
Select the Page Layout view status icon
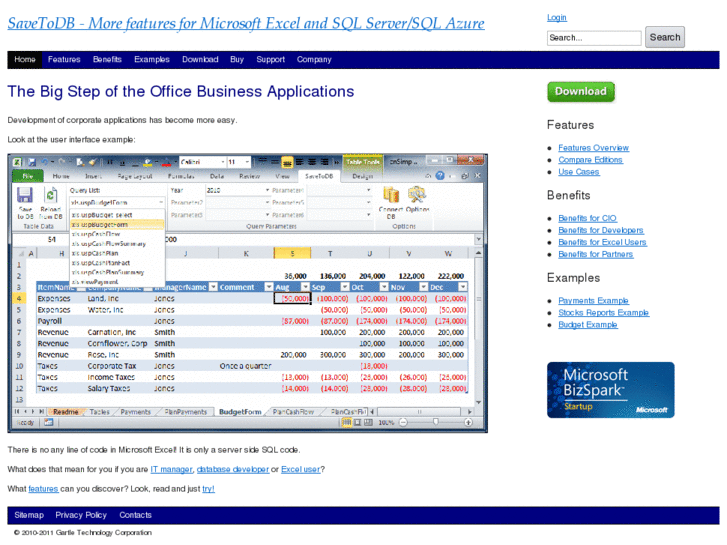click(357, 422)
